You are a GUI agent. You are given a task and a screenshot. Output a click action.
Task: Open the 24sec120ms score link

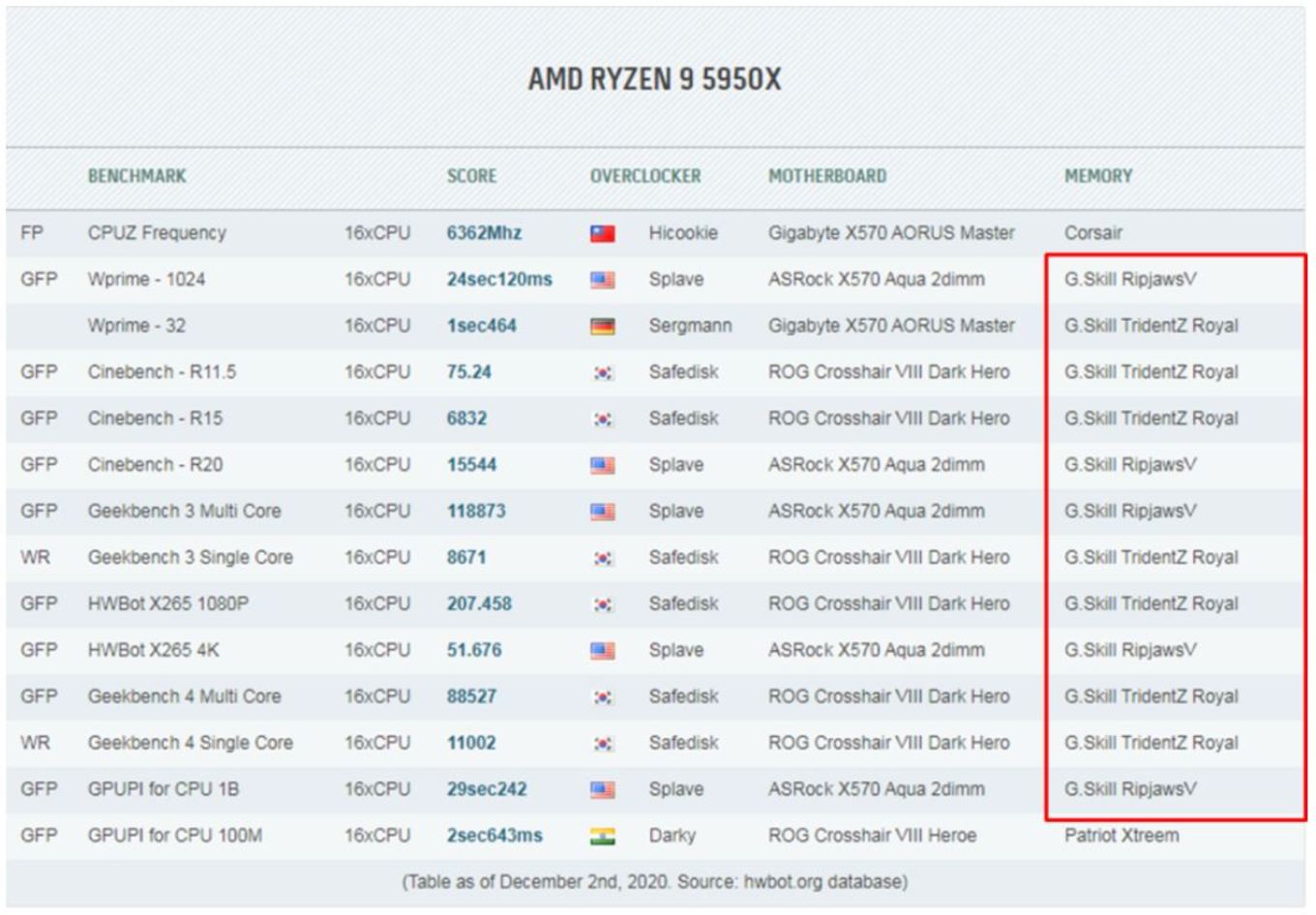(x=499, y=280)
